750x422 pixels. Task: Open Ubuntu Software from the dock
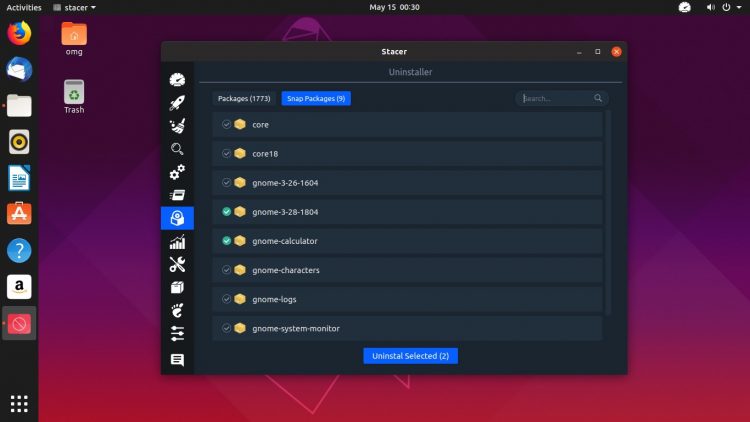[19, 214]
